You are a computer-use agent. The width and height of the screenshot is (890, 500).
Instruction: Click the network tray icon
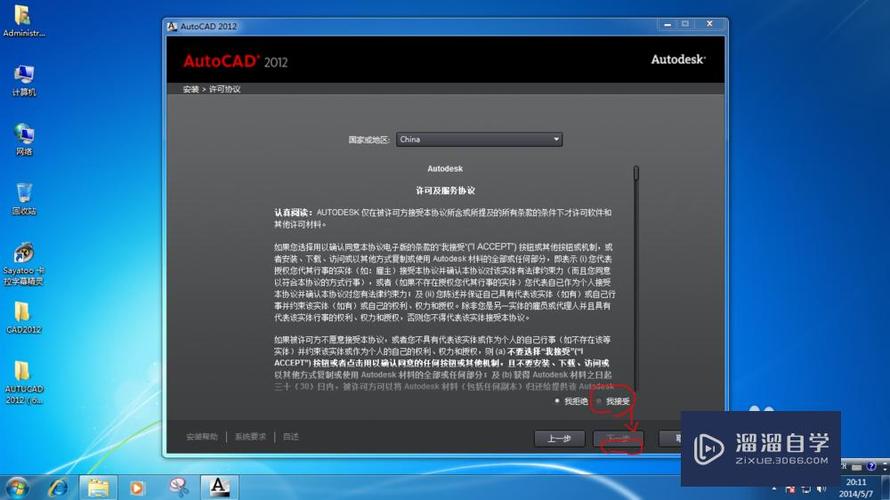(805, 489)
